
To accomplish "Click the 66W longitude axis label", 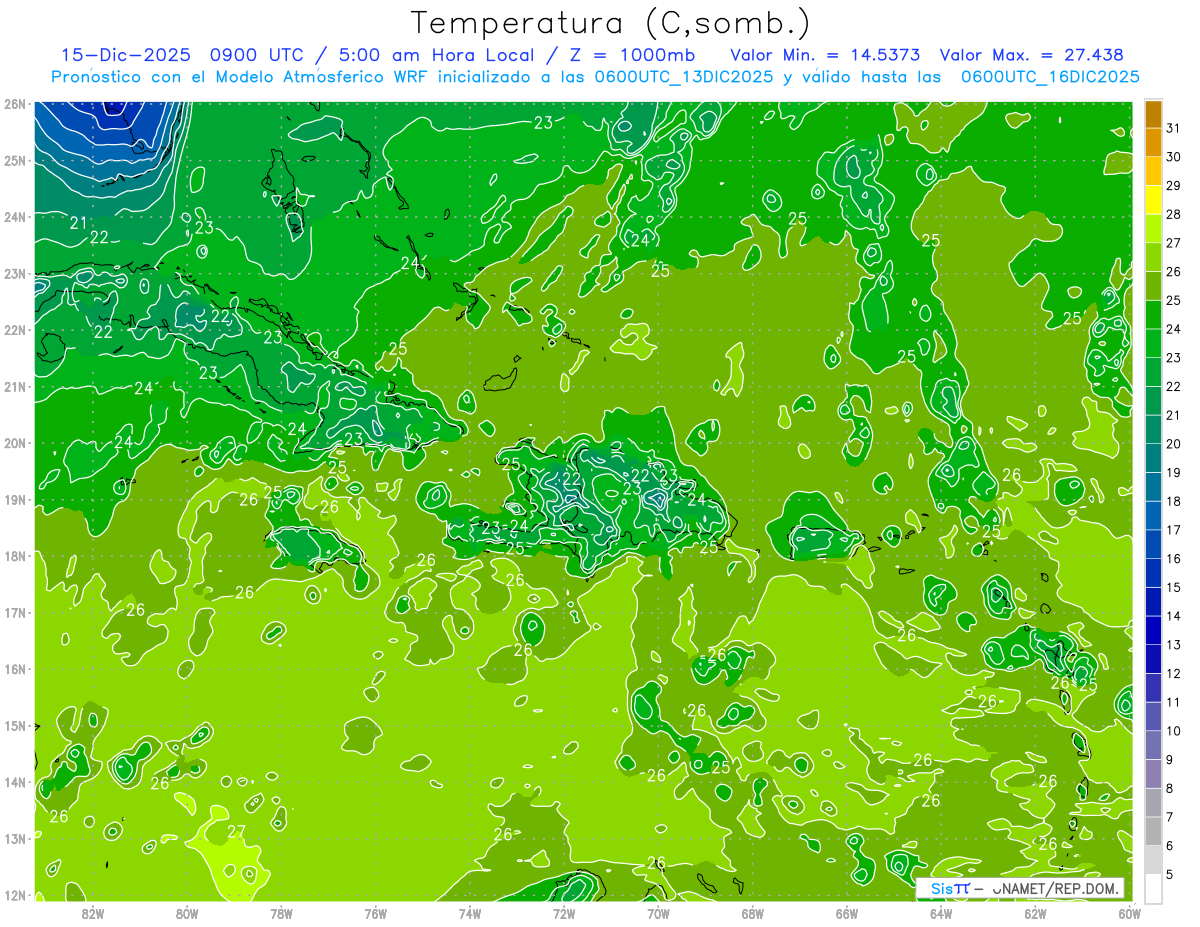I will pyautogui.click(x=846, y=912).
